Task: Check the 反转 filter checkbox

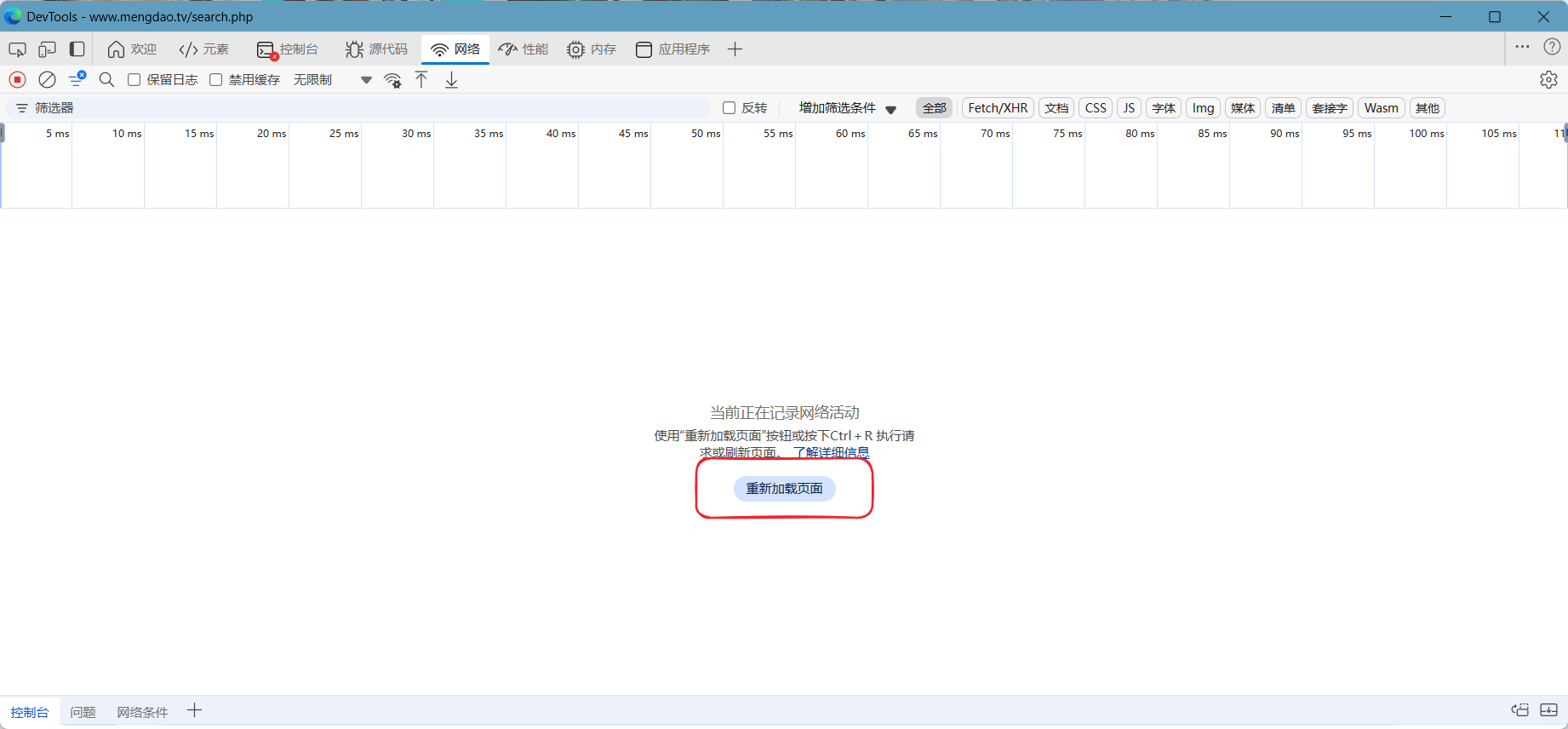Action: [729, 108]
